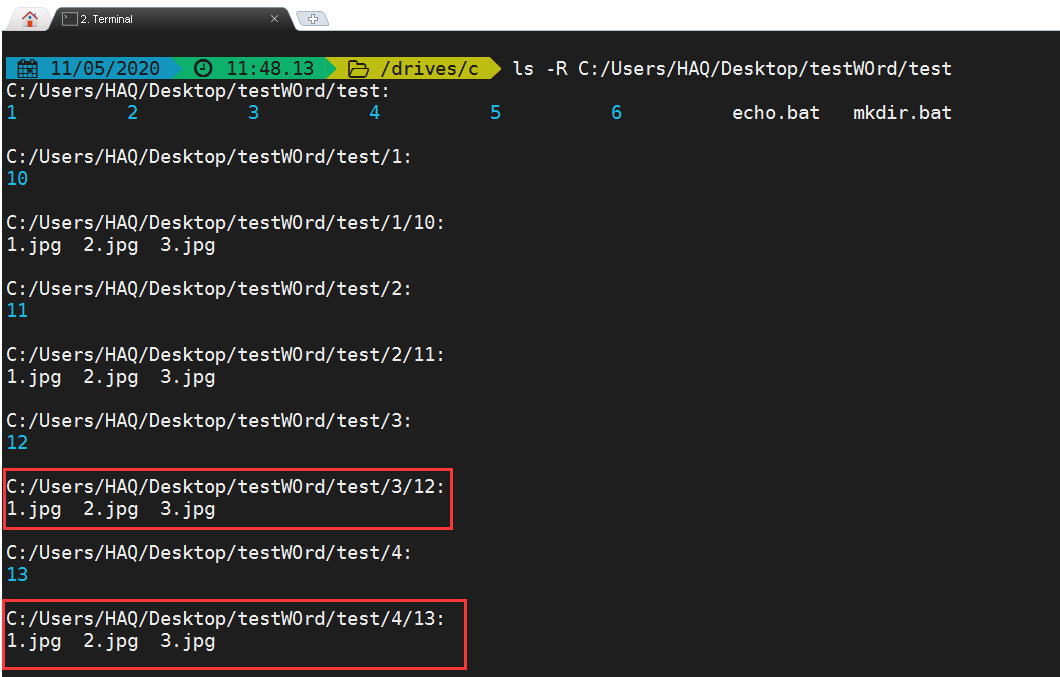This screenshot has width=1060, height=677.
Task: Select the date 11/05/2020 in prompt
Action: pyautogui.click(x=105, y=68)
